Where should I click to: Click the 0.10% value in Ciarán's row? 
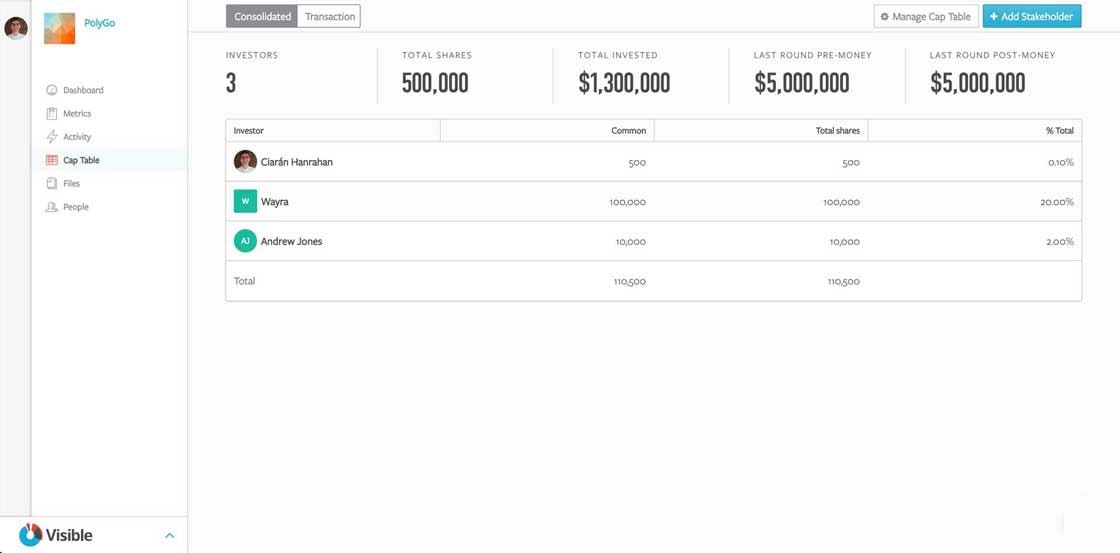(1061, 162)
